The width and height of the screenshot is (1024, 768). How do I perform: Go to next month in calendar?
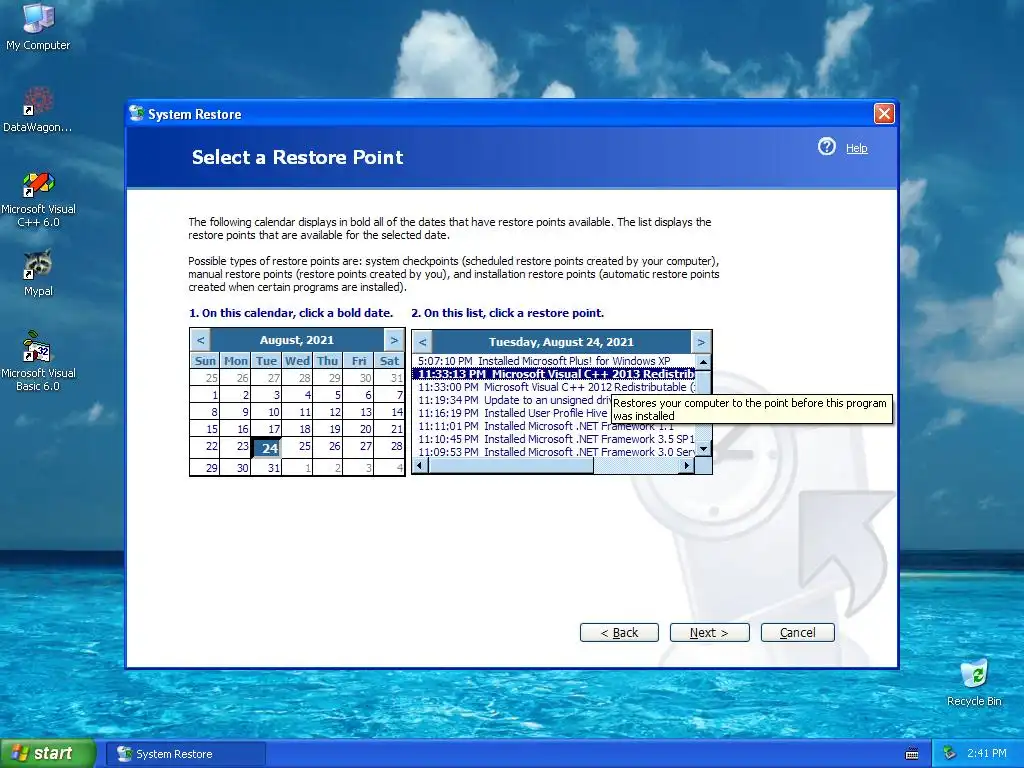394,340
